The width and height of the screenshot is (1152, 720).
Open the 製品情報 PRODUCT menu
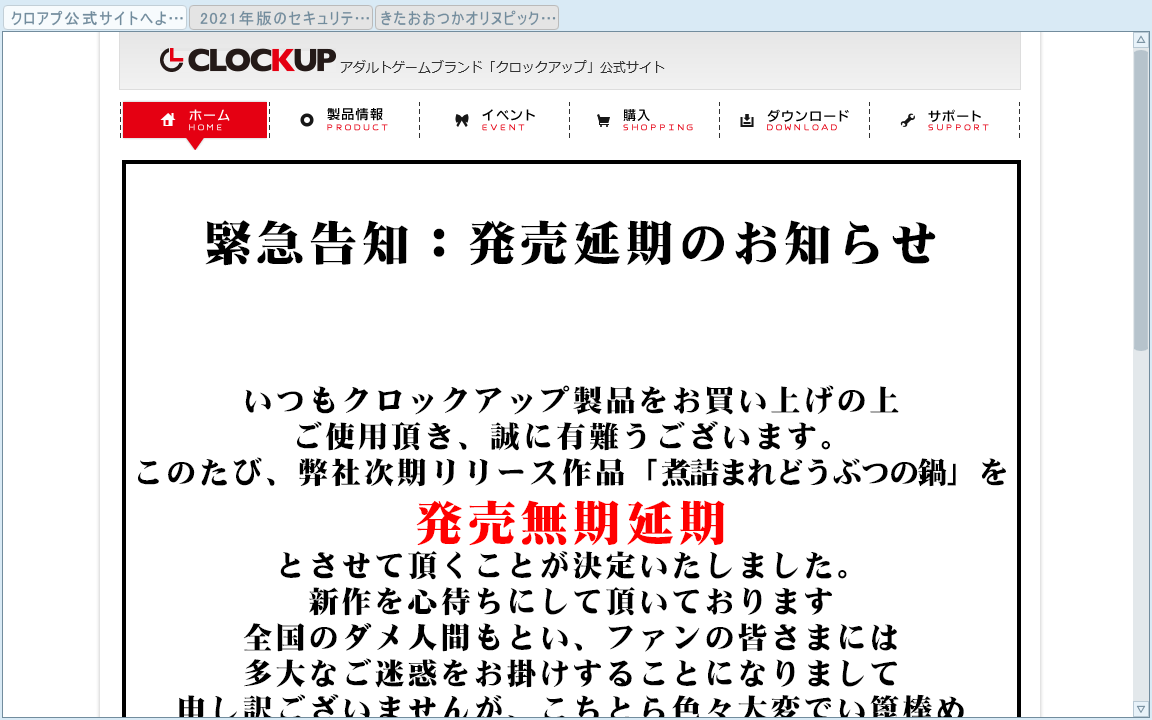pos(345,120)
